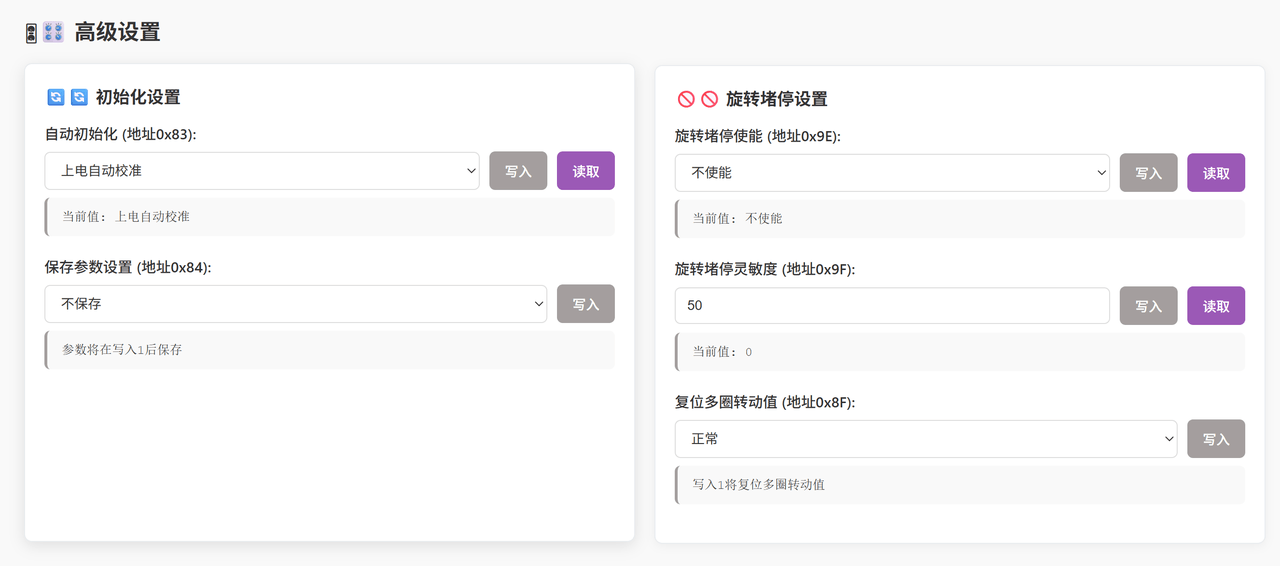Screen dimensions: 1280x566
Task: Click the first refresh icon before 初始化设置
Action: click(x=56, y=97)
